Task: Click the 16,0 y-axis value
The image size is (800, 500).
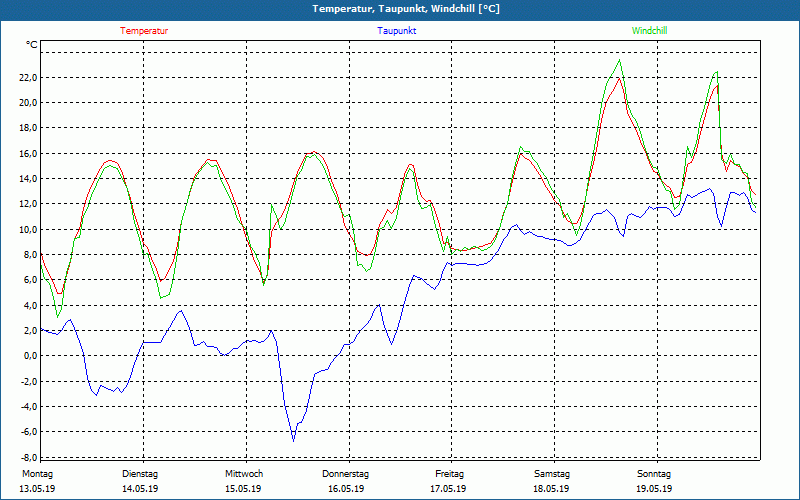Action: 28,154
